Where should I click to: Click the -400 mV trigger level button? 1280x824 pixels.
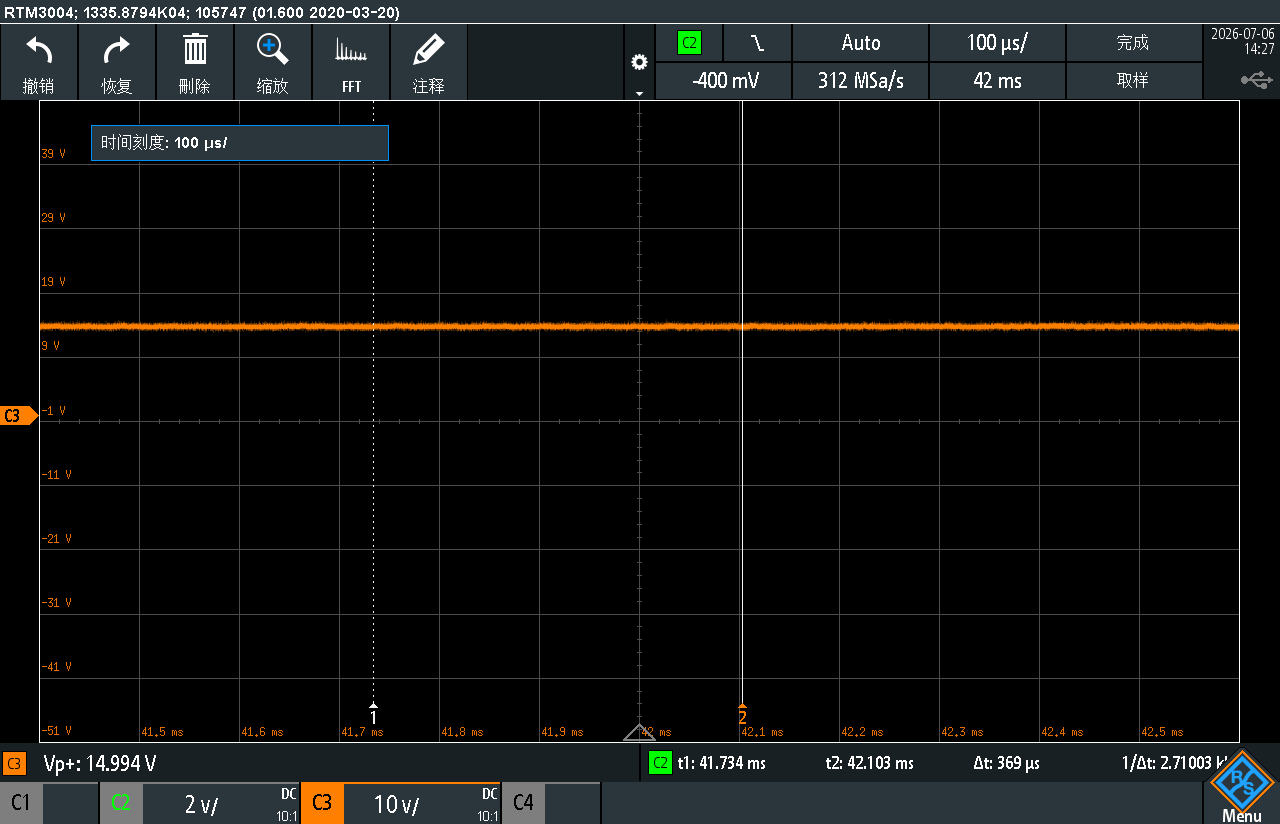[x=724, y=81]
